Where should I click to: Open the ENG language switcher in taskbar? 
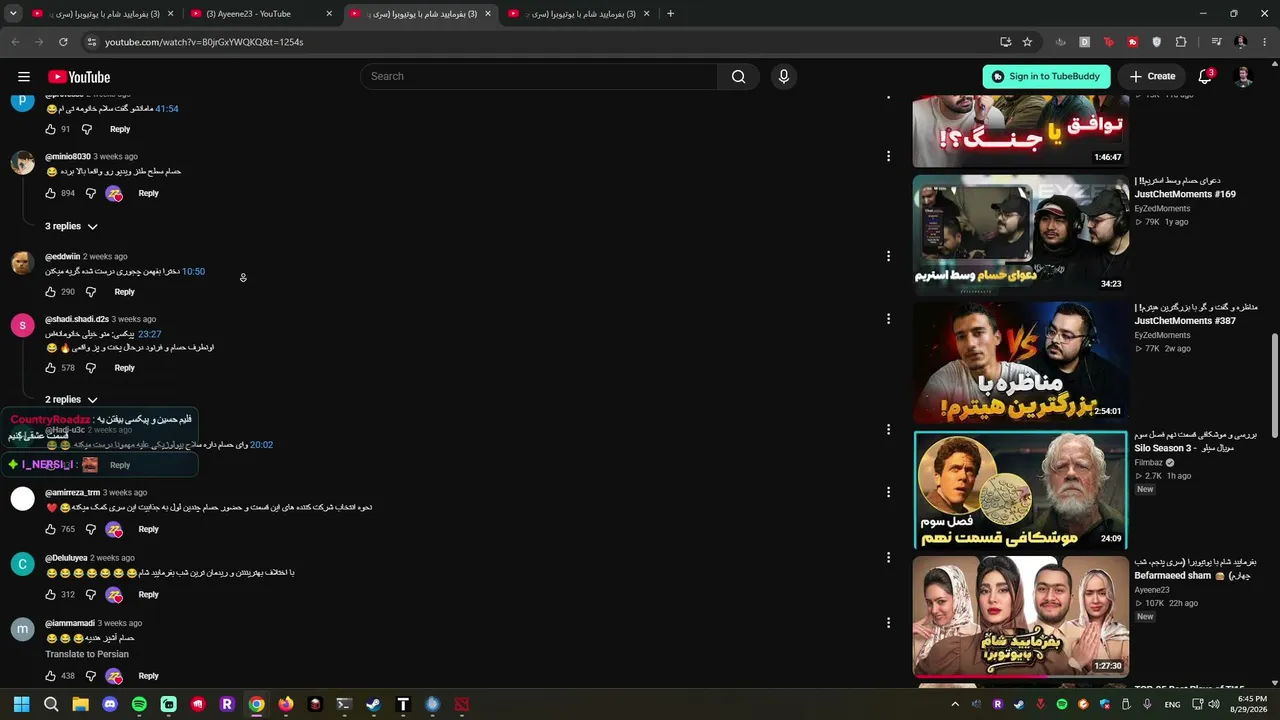point(1172,704)
